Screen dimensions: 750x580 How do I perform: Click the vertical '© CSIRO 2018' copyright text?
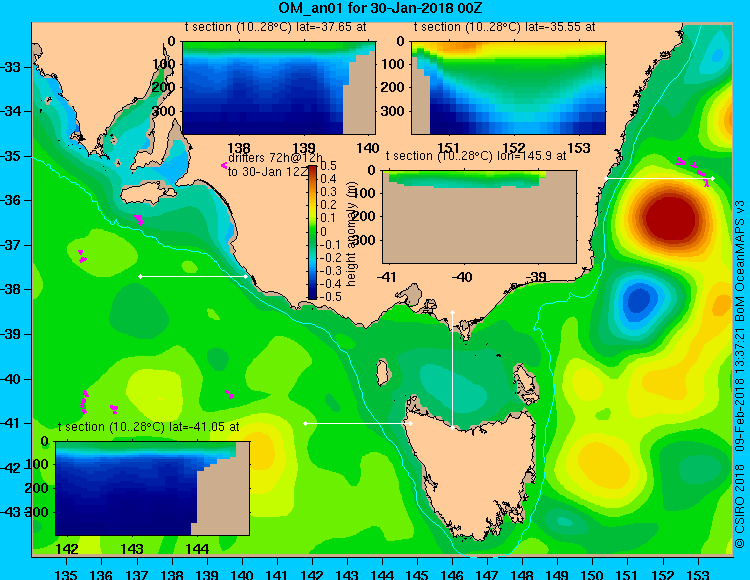pos(740,505)
